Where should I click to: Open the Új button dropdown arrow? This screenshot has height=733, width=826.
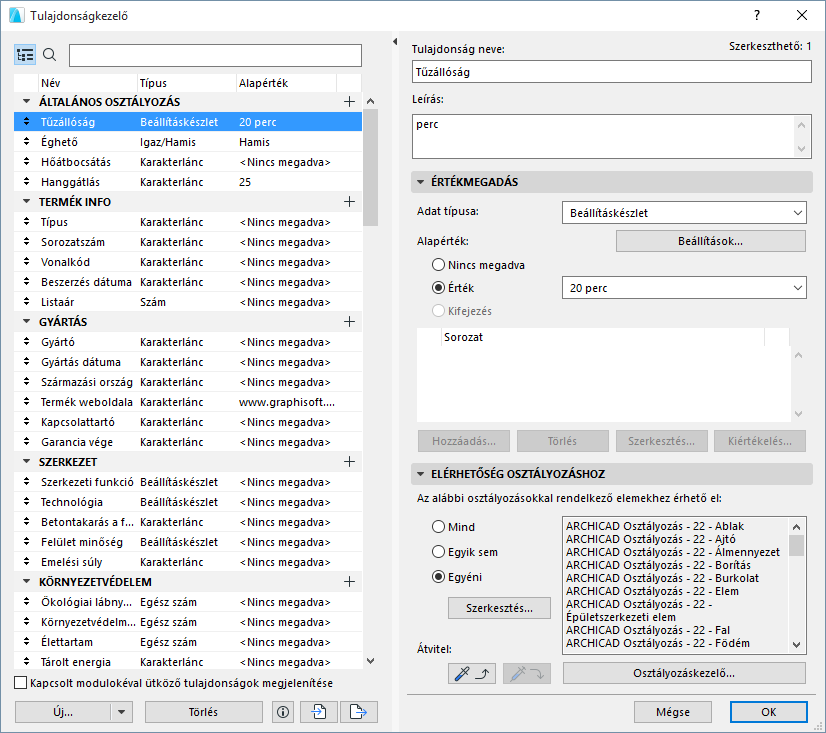tap(122, 712)
